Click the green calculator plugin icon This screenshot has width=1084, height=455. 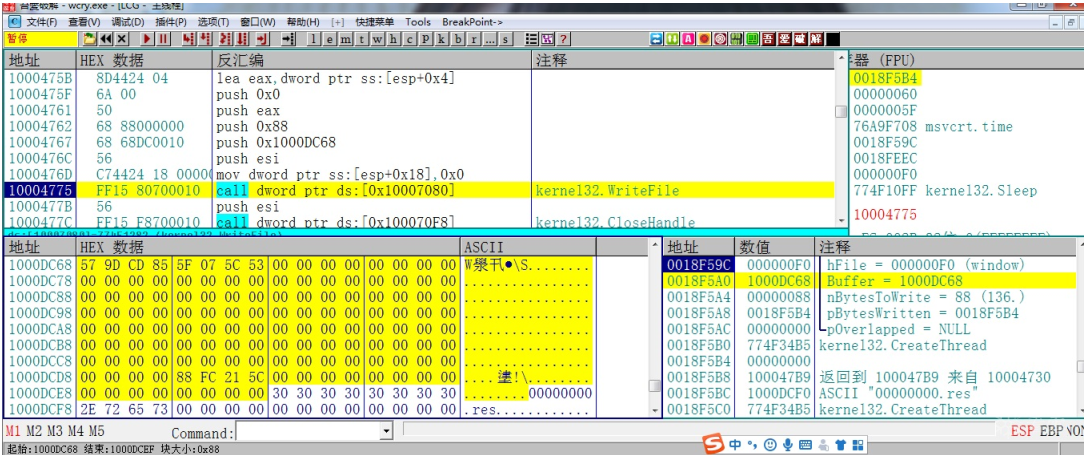[x=736, y=39]
